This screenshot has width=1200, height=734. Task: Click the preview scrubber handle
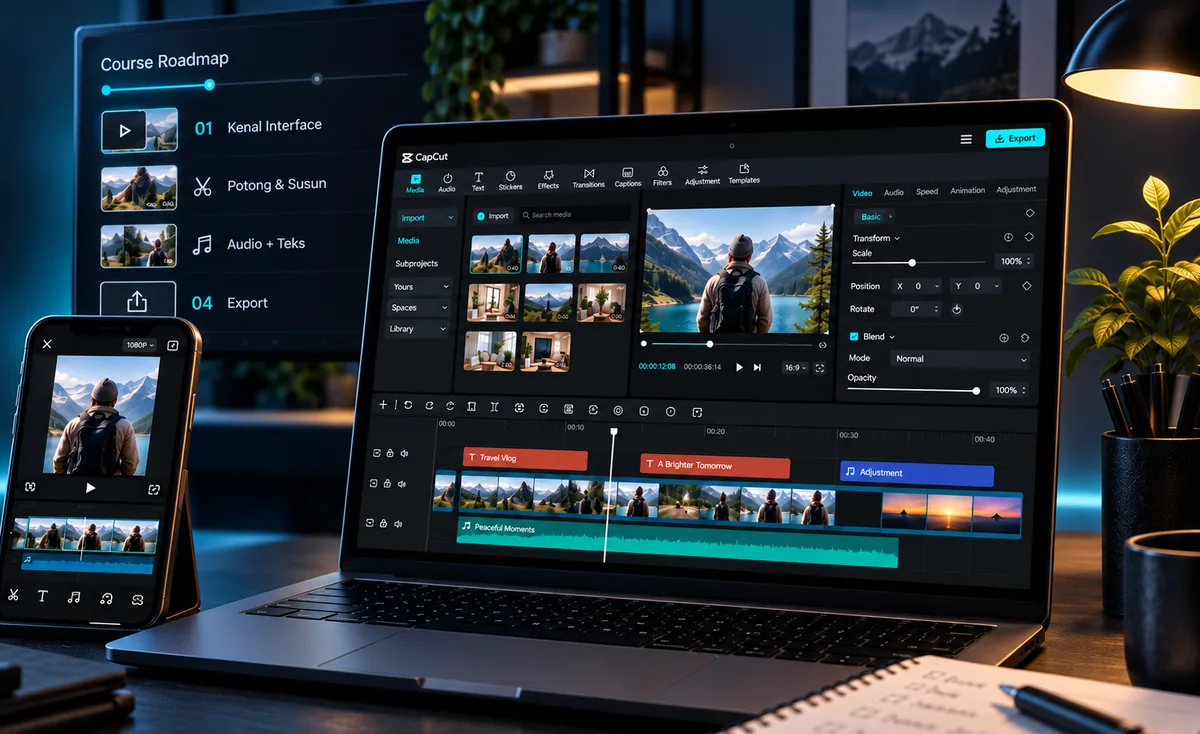[x=710, y=344]
